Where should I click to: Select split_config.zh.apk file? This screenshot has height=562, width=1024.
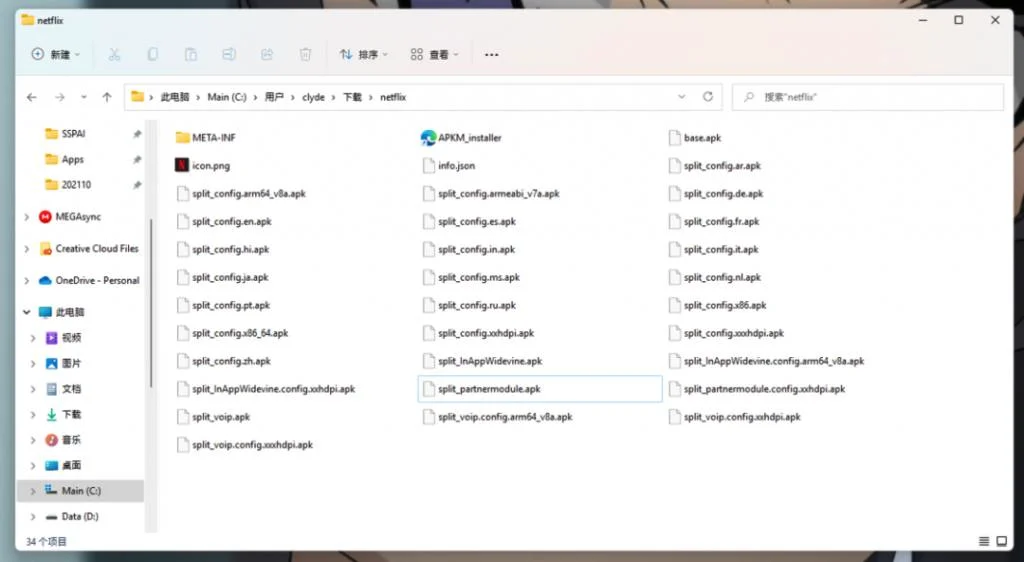point(223,361)
